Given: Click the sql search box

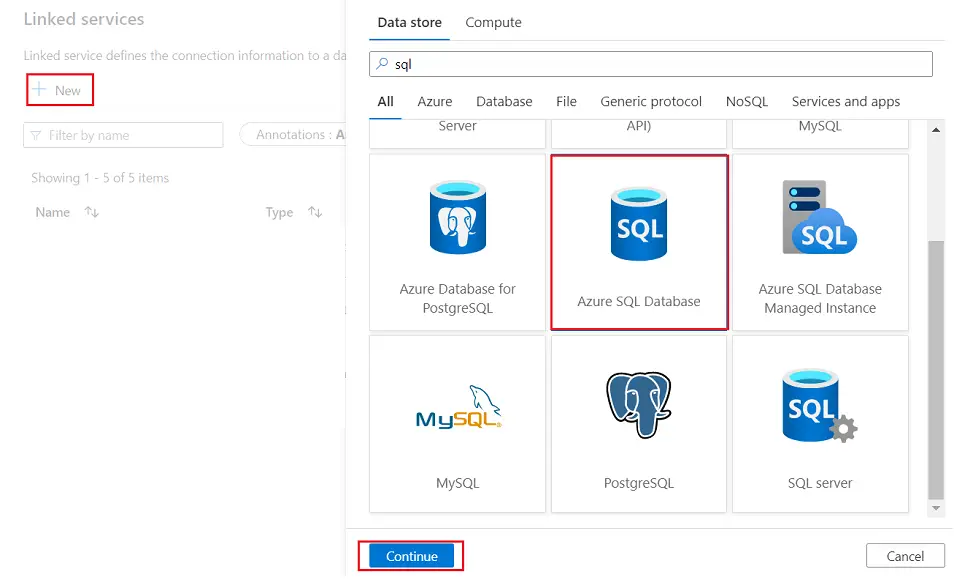Looking at the screenshot, I should coord(650,64).
